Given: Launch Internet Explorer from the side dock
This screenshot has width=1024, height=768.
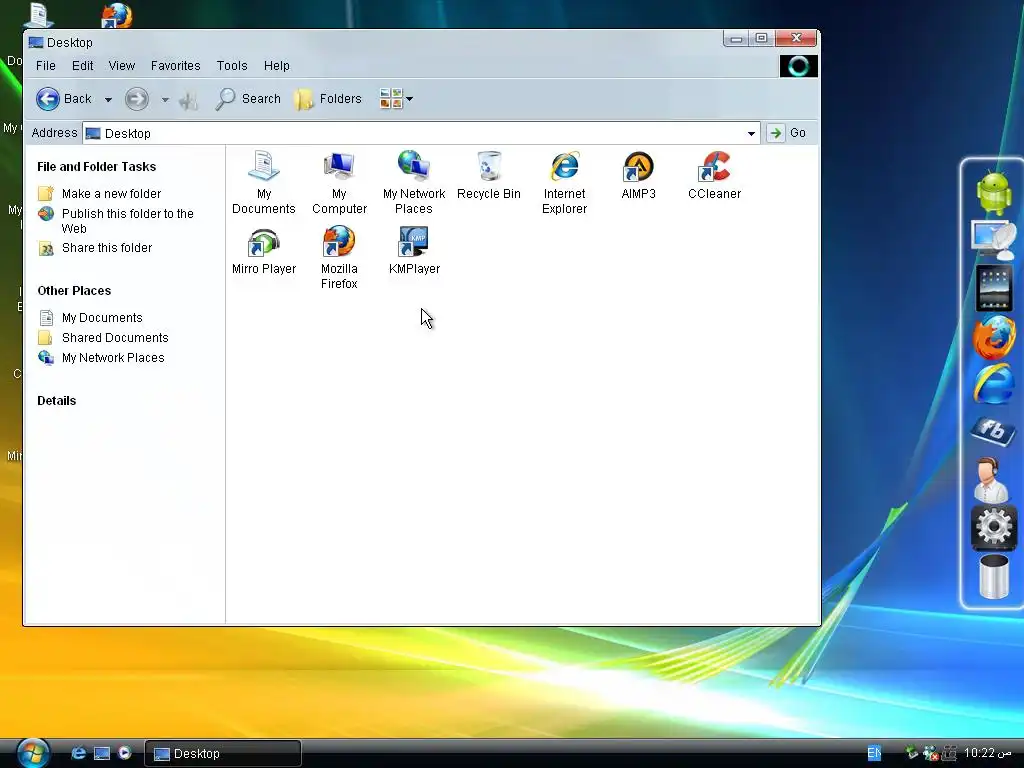Looking at the screenshot, I should 993,384.
